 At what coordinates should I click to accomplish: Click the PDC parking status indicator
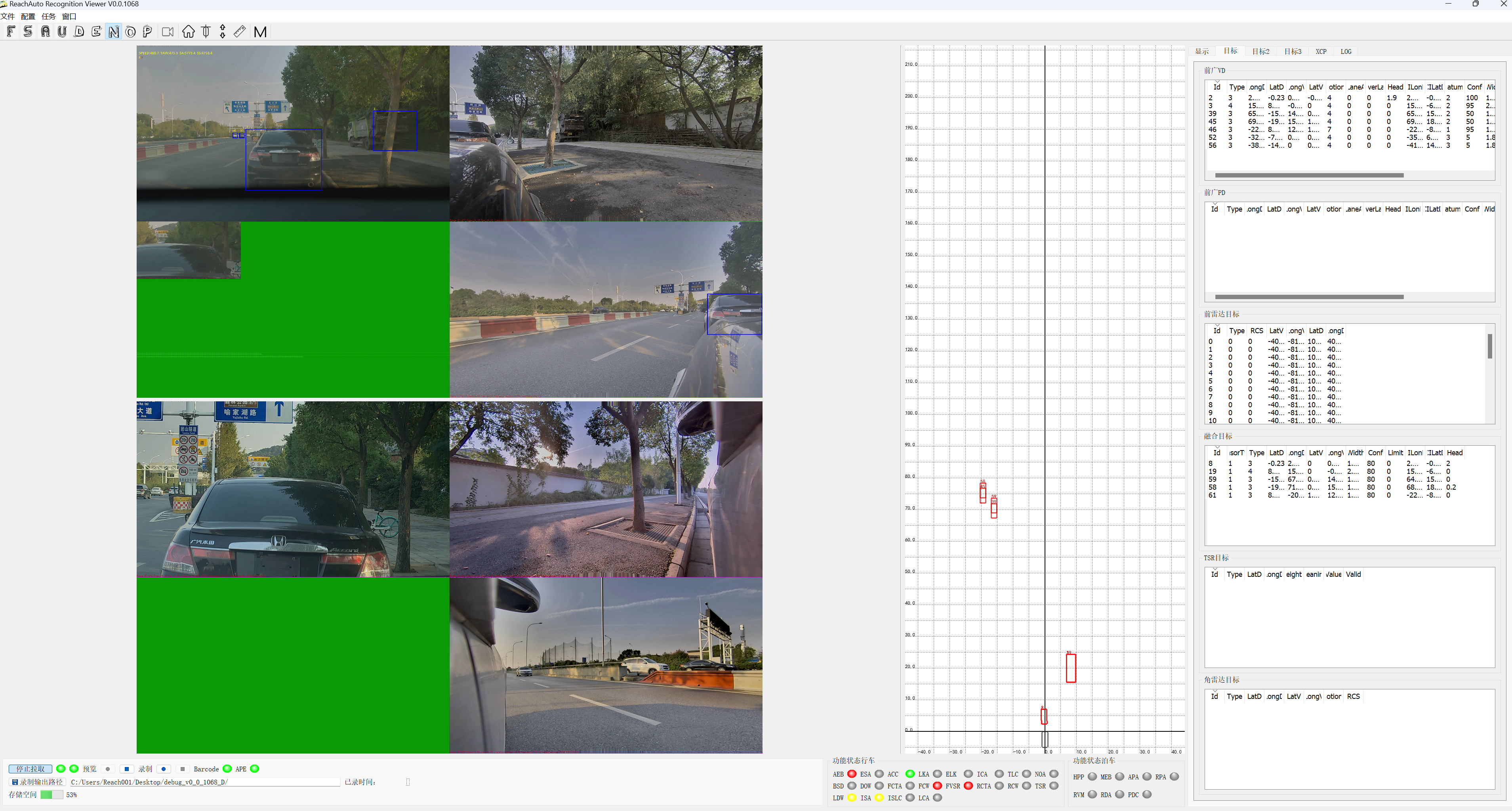(x=1147, y=794)
